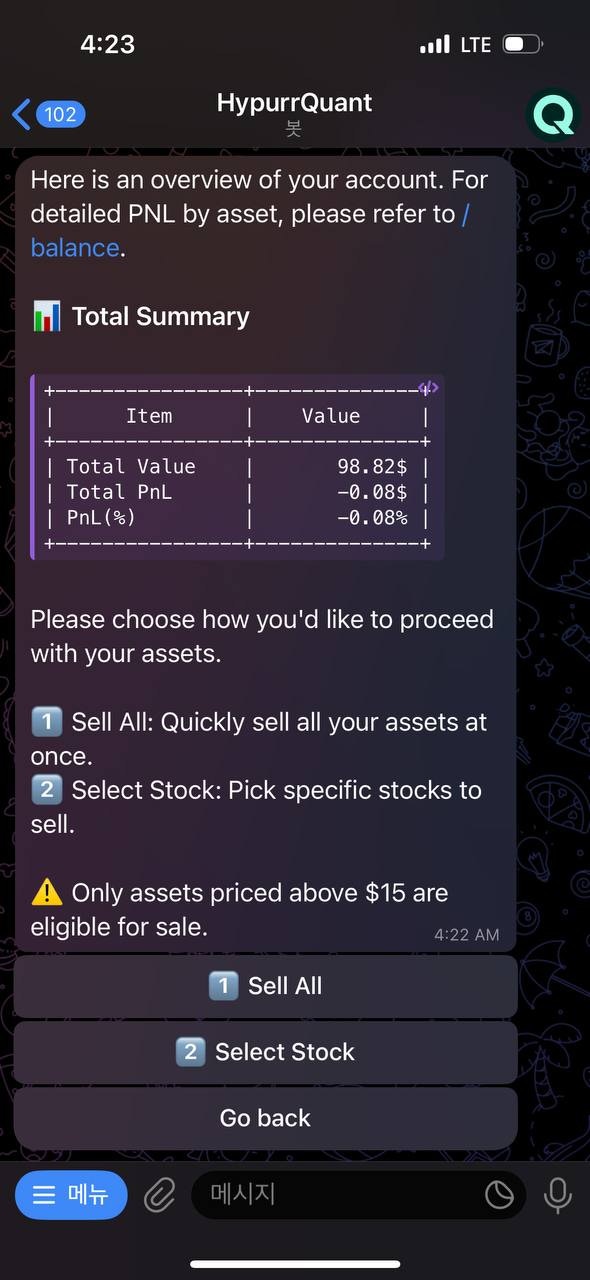Tap the paperclip attachment icon
The height and width of the screenshot is (1280, 590).
(160, 1194)
